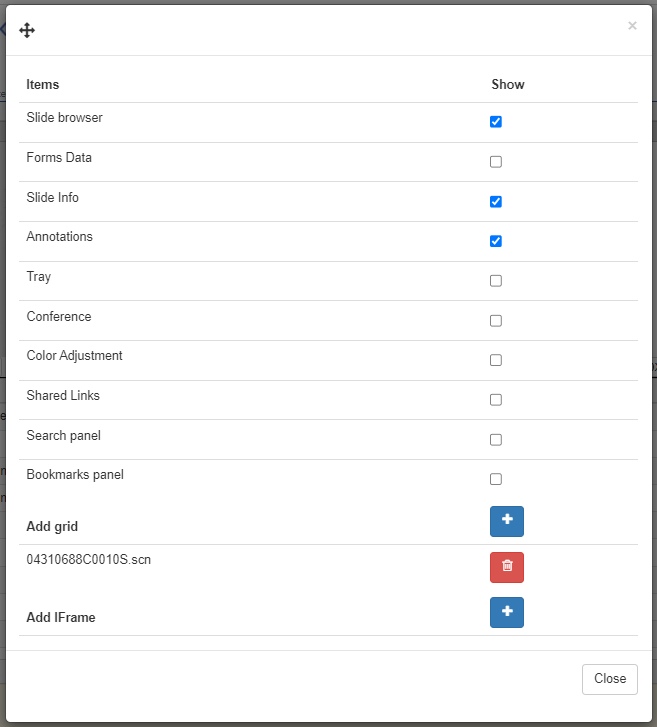The image size is (657, 727).
Task: Check the Bookmarks panel checkbox
Action: tap(496, 479)
